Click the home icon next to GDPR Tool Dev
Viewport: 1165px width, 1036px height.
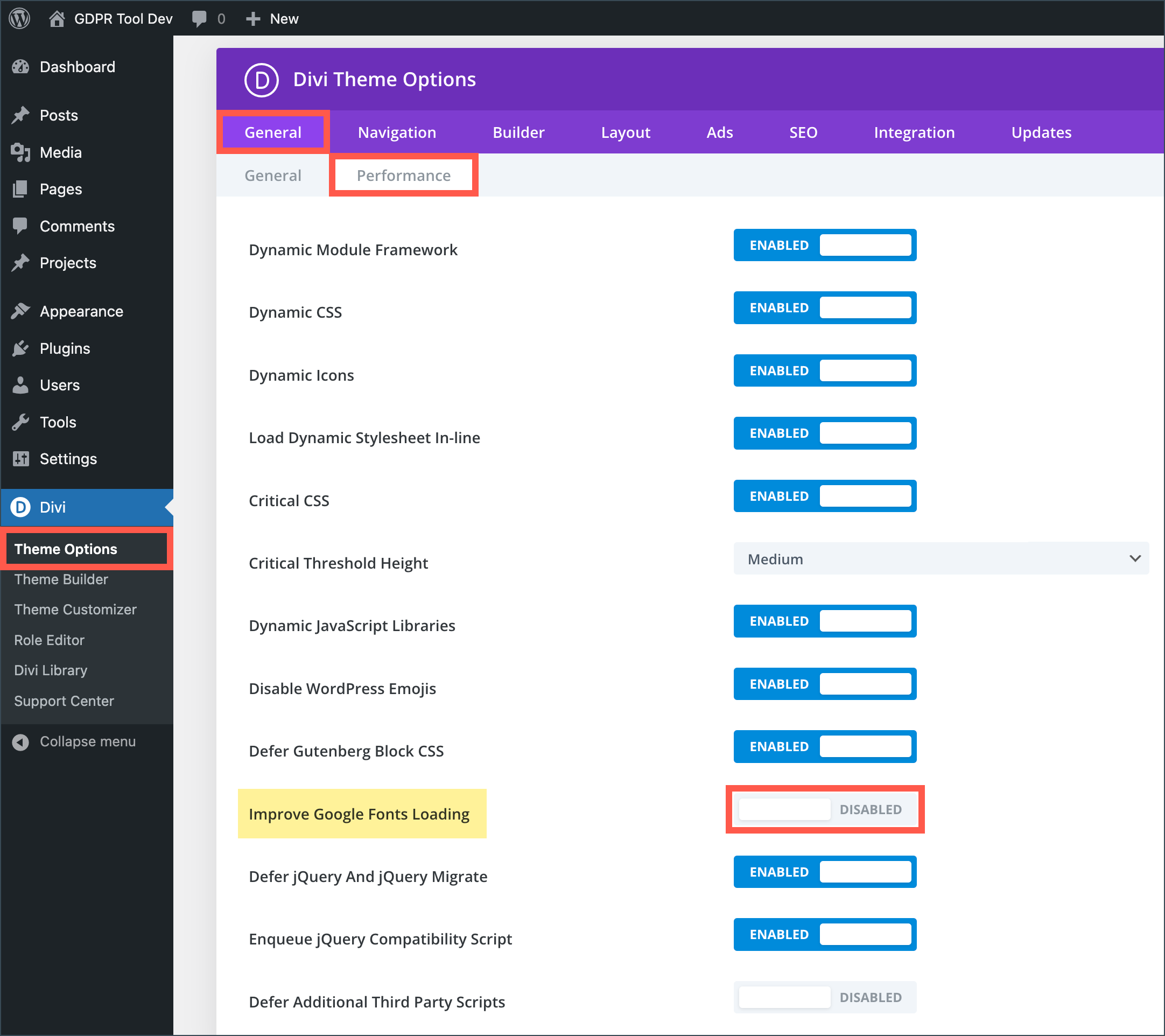(x=57, y=18)
